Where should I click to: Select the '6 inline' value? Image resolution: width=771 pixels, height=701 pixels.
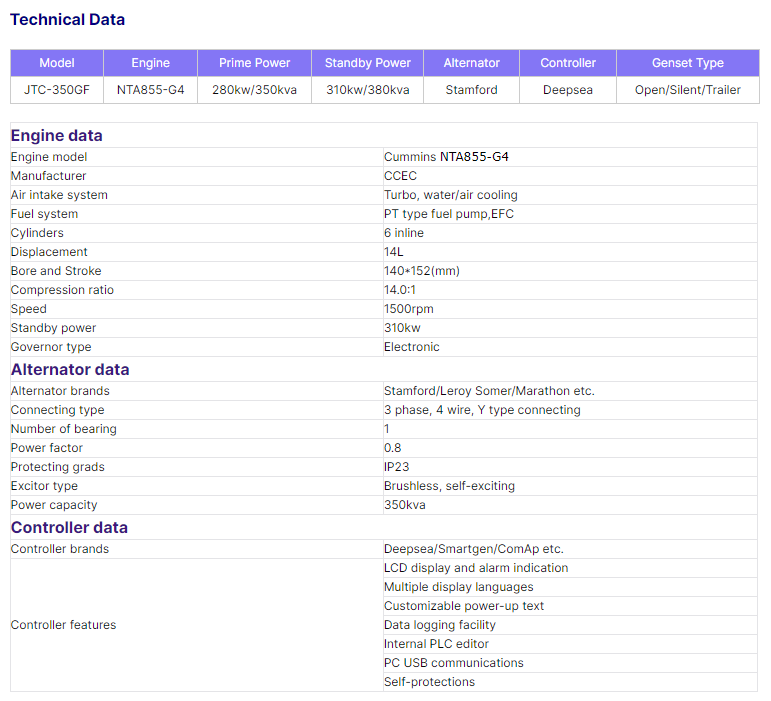[404, 233]
